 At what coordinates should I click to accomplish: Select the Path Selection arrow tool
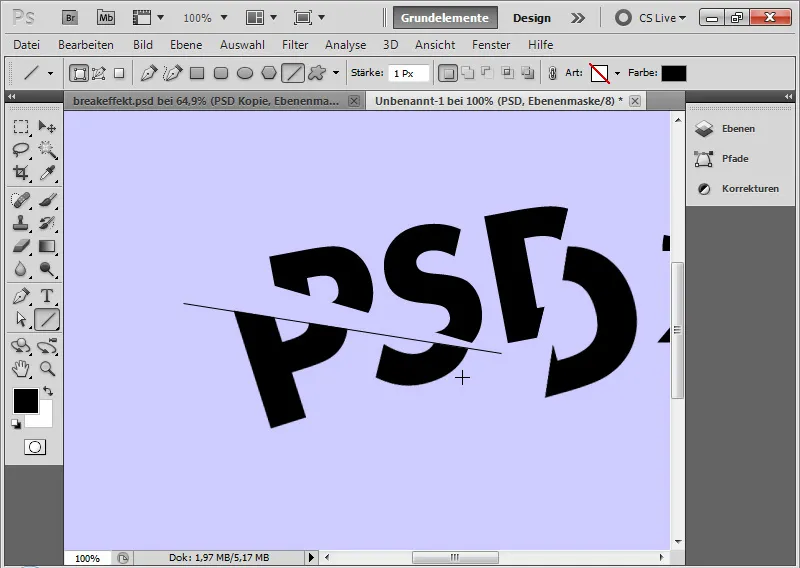tap(21, 319)
